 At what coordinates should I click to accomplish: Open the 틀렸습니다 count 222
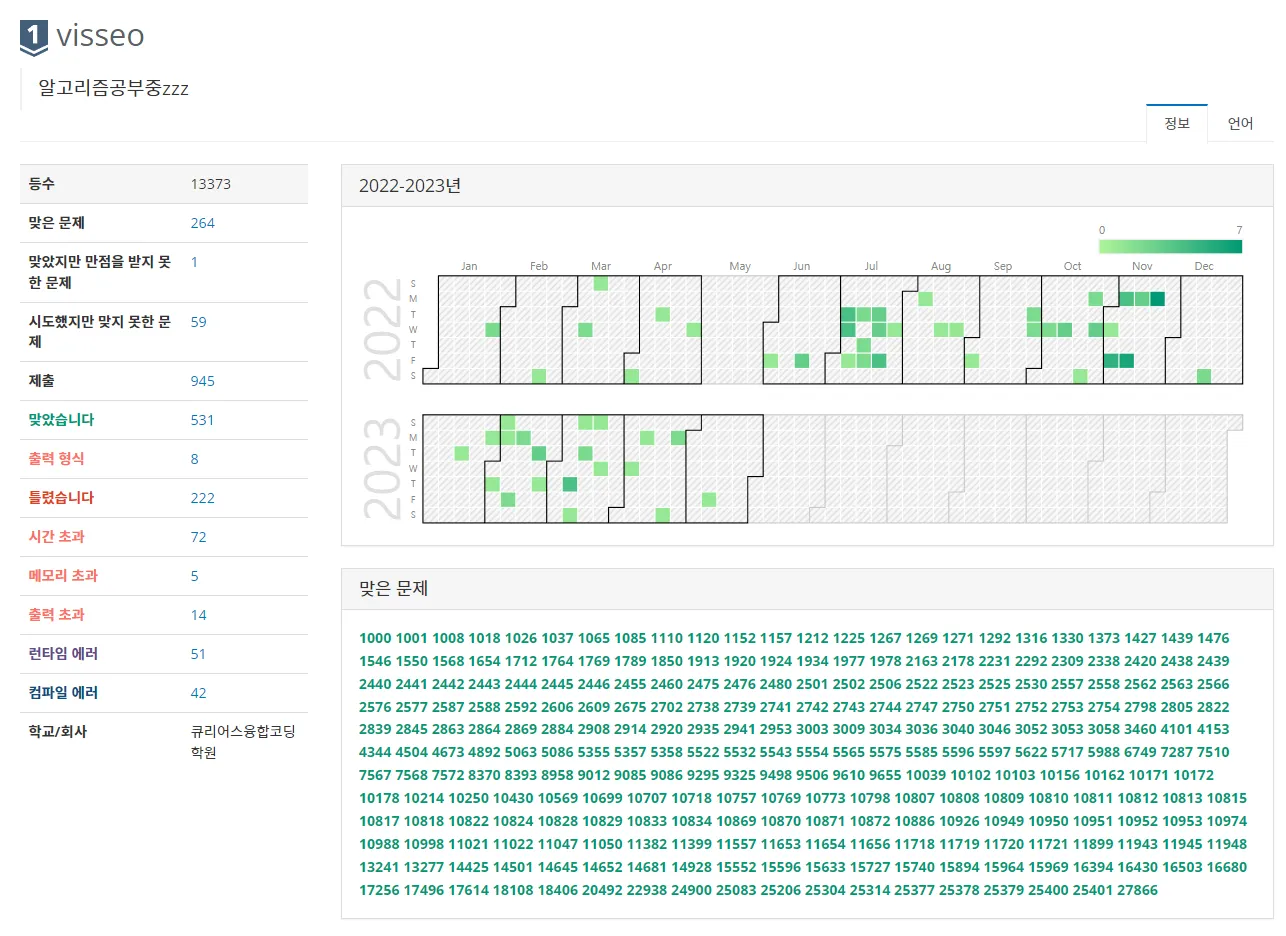202,498
